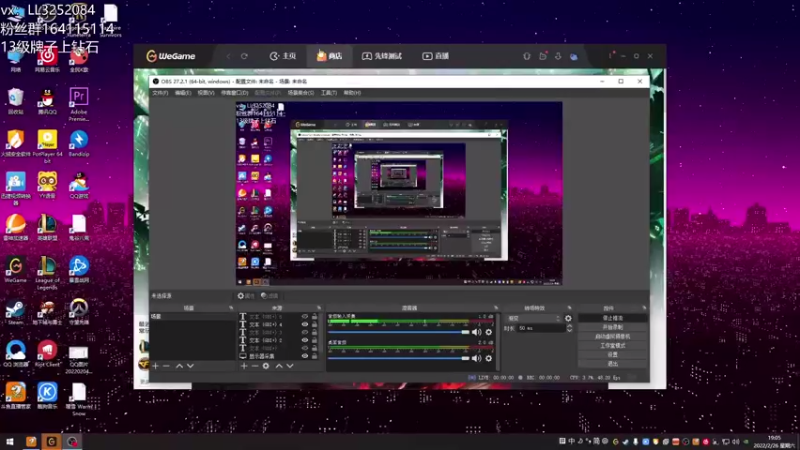Viewport: 800px width, 450px height.
Task: Click 启动虚拟摄像机 virtual camera button
Action: point(613,337)
